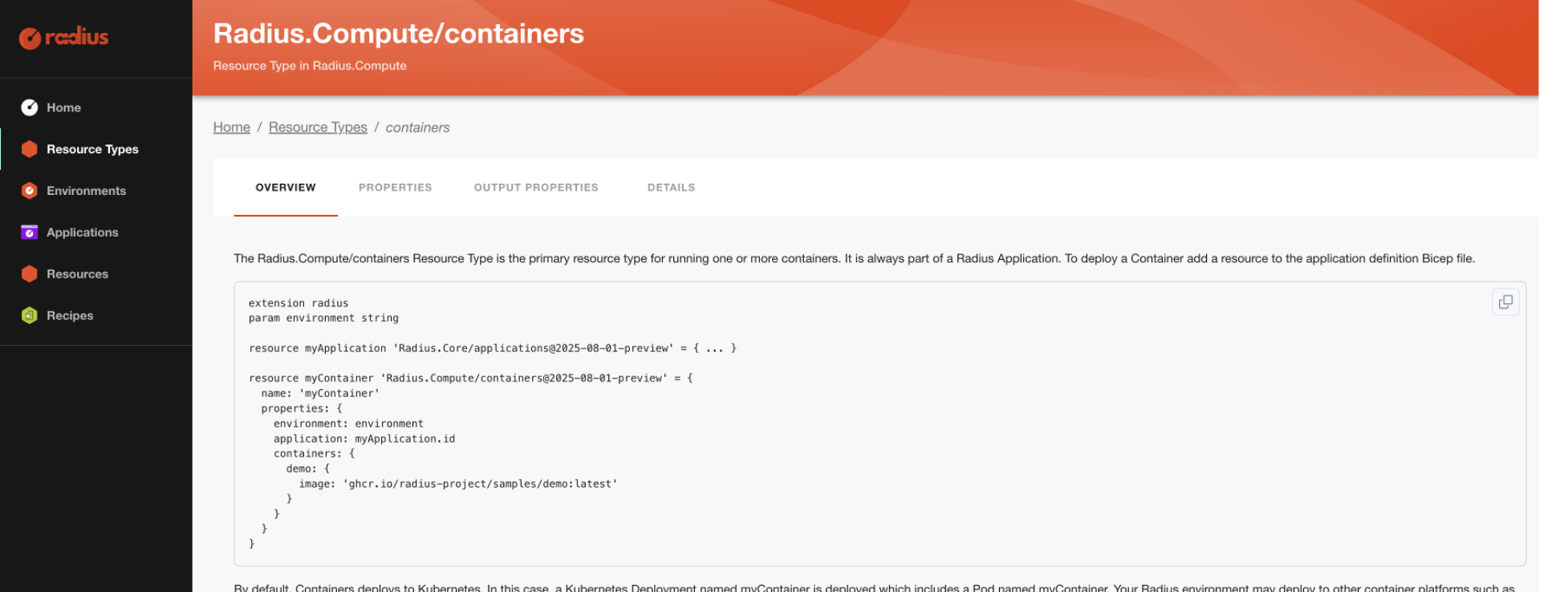Click the containers breadcrumb text
The width and height of the screenshot is (1568, 592).
coord(417,128)
